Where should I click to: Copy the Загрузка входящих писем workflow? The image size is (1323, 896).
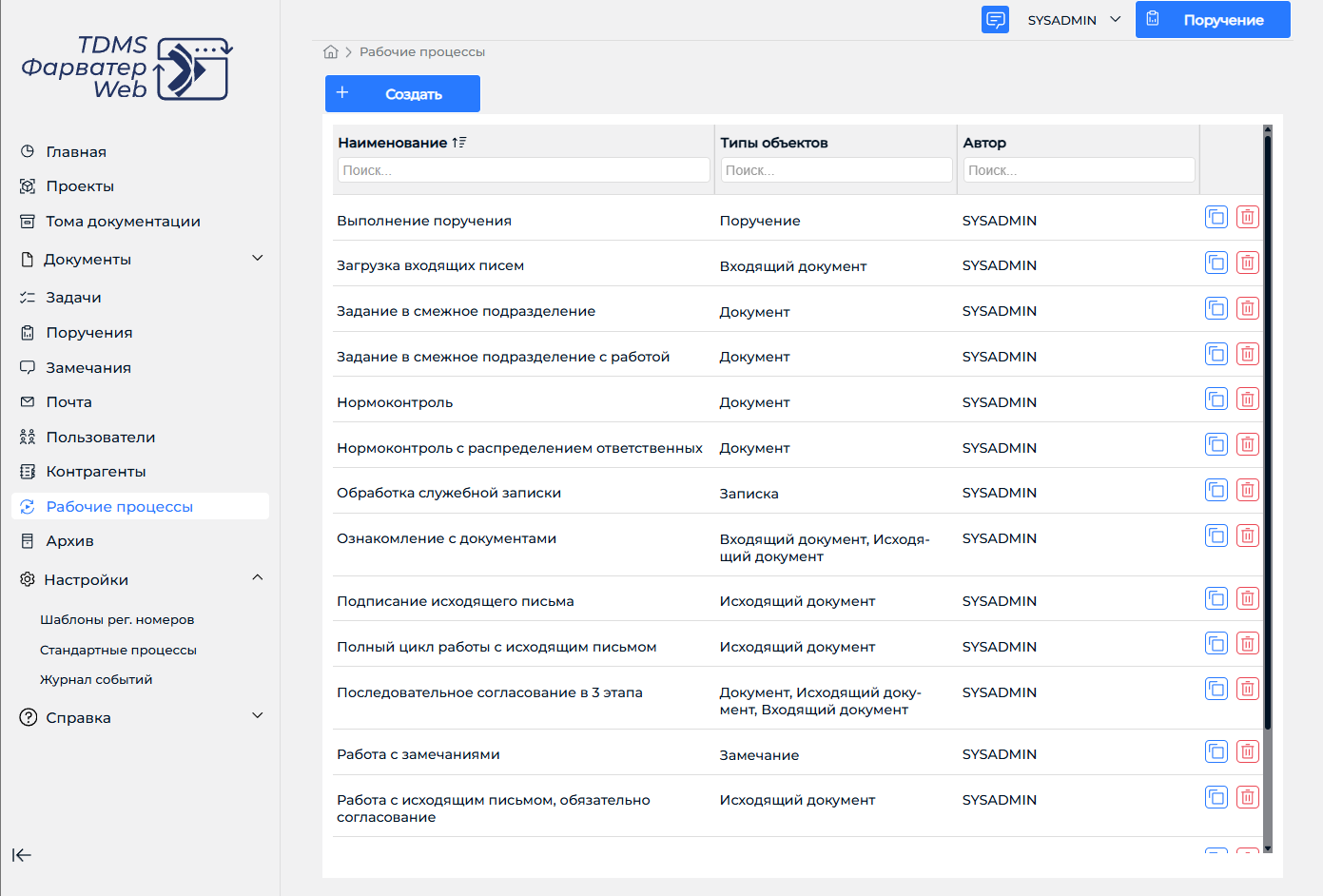(x=1216, y=263)
